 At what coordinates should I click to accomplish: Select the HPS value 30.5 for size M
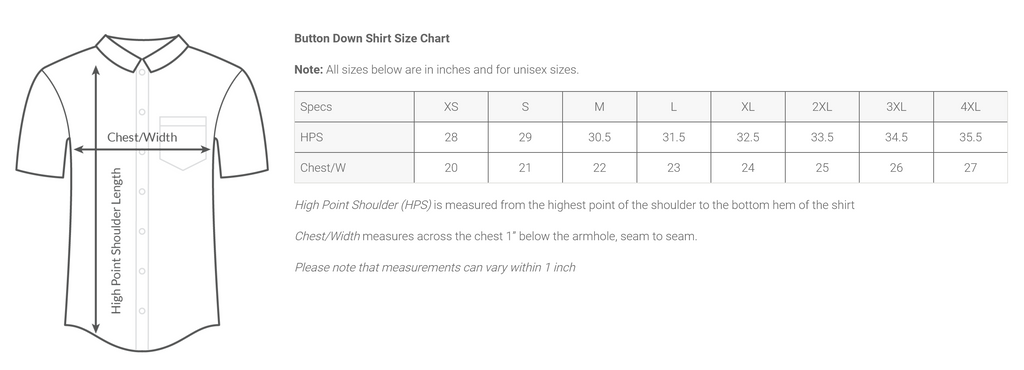600,137
